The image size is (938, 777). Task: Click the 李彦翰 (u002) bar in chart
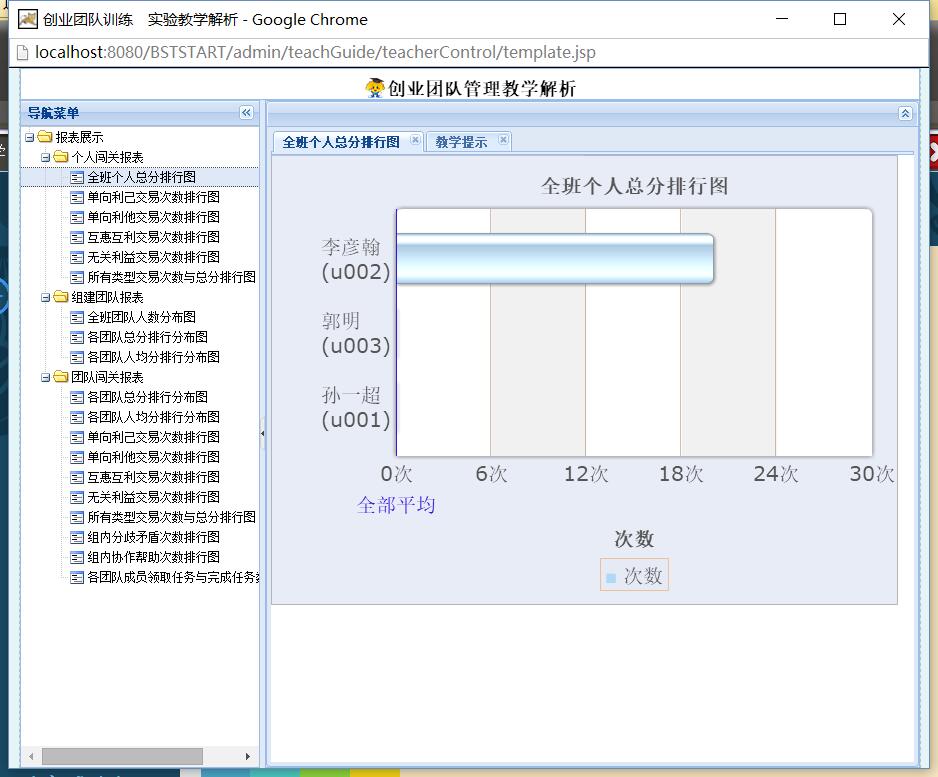pos(555,259)
